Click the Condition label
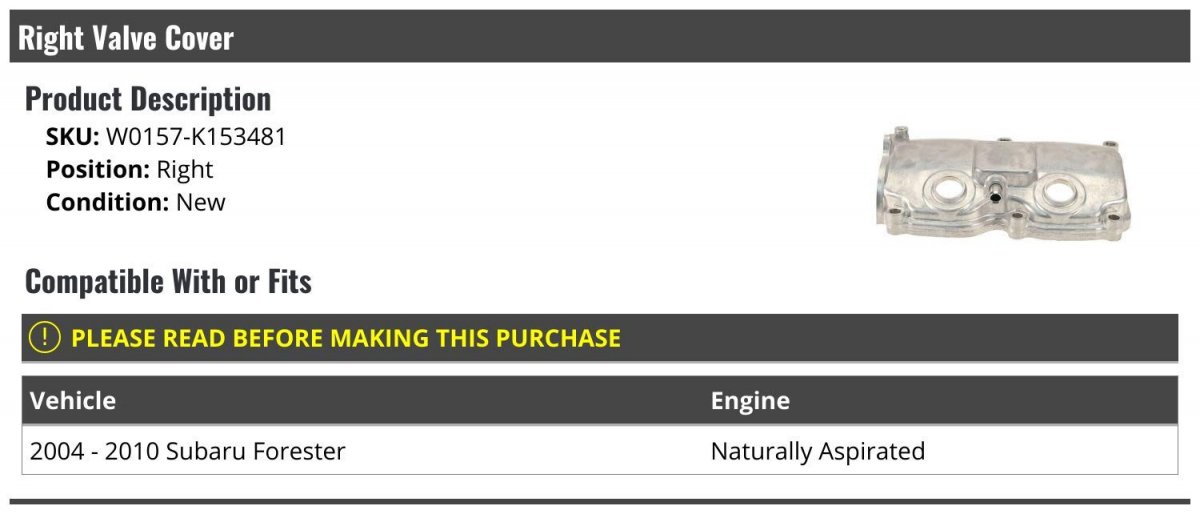Image resolution: width=1200 pixels, height=514 pixels. click(x=107, y=202)
